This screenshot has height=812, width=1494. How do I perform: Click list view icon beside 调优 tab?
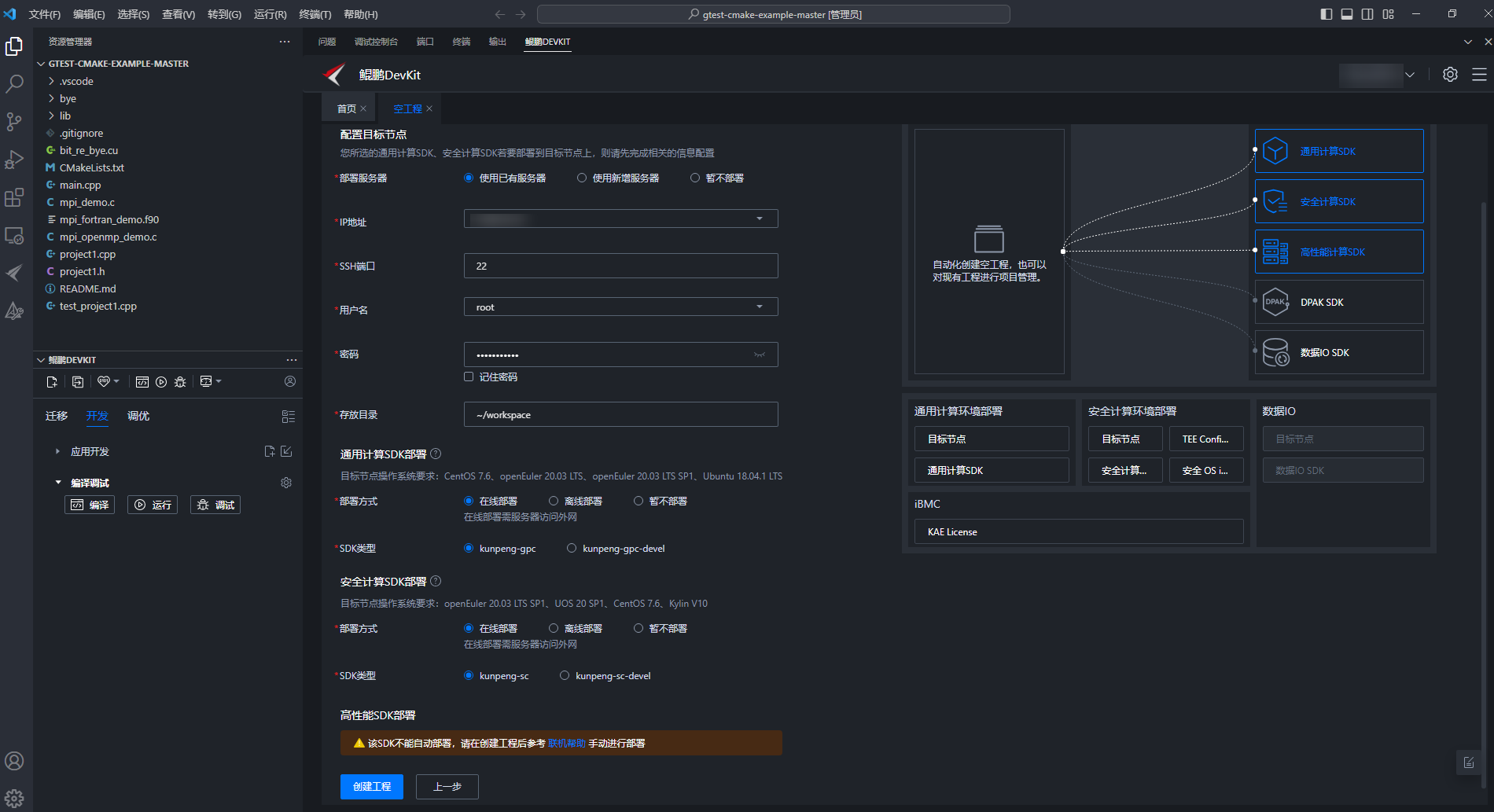289,416
